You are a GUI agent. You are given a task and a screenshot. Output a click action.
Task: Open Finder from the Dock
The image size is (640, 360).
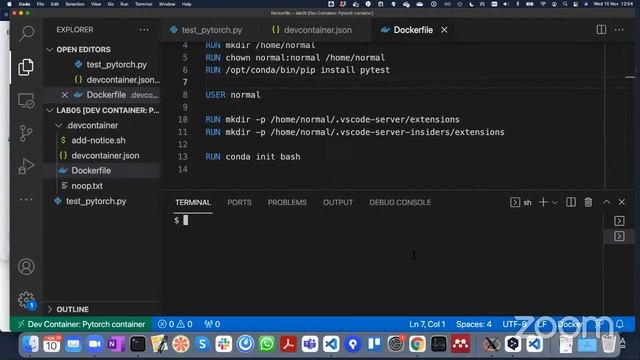coord(31,344)
